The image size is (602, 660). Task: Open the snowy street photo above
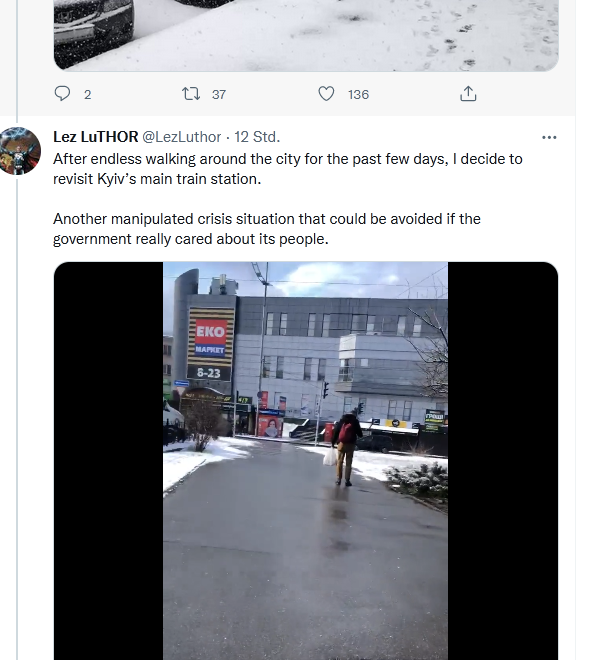click(306, 35)
